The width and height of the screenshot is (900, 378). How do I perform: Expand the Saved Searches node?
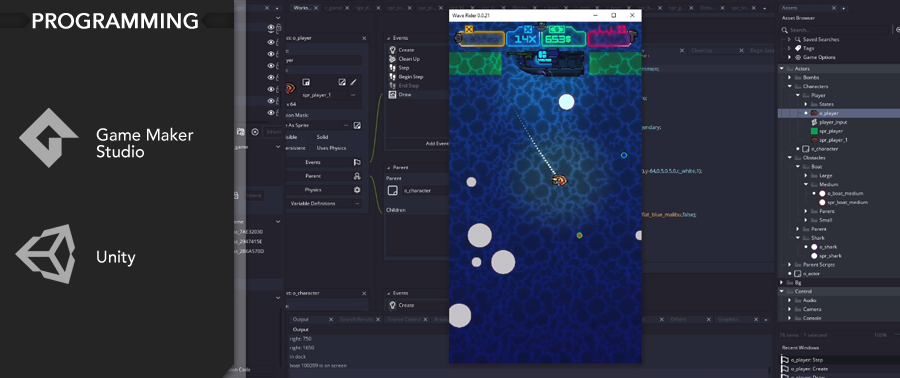click(789, 40)
